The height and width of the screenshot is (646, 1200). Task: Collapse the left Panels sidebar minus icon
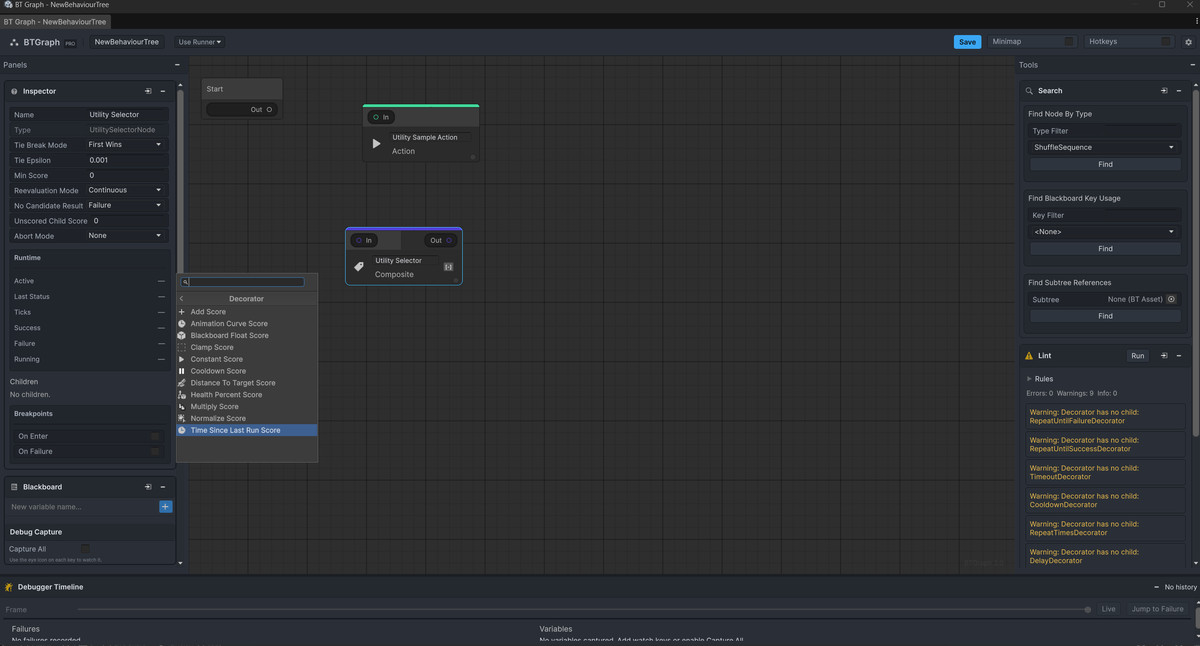(177, 65)
